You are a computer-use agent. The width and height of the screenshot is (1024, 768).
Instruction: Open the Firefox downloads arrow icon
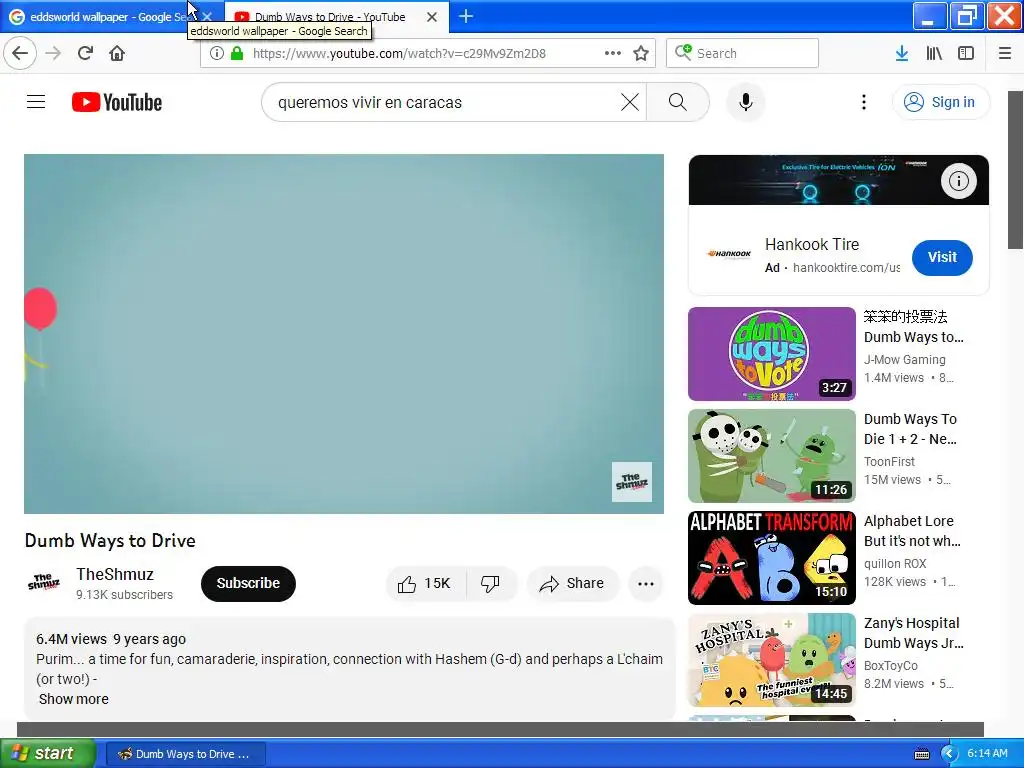(902, 53)
